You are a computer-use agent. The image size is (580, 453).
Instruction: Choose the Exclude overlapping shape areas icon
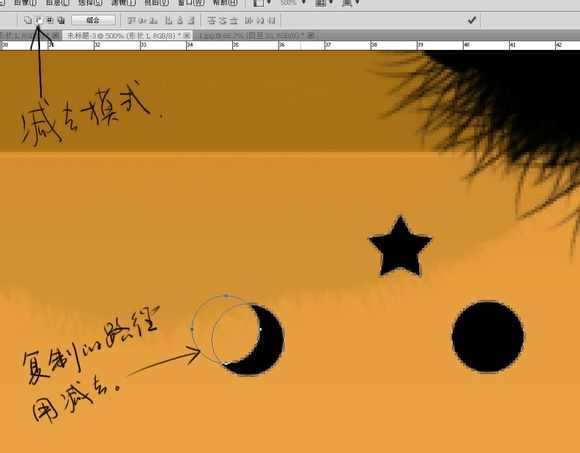[x=61, y=20]
